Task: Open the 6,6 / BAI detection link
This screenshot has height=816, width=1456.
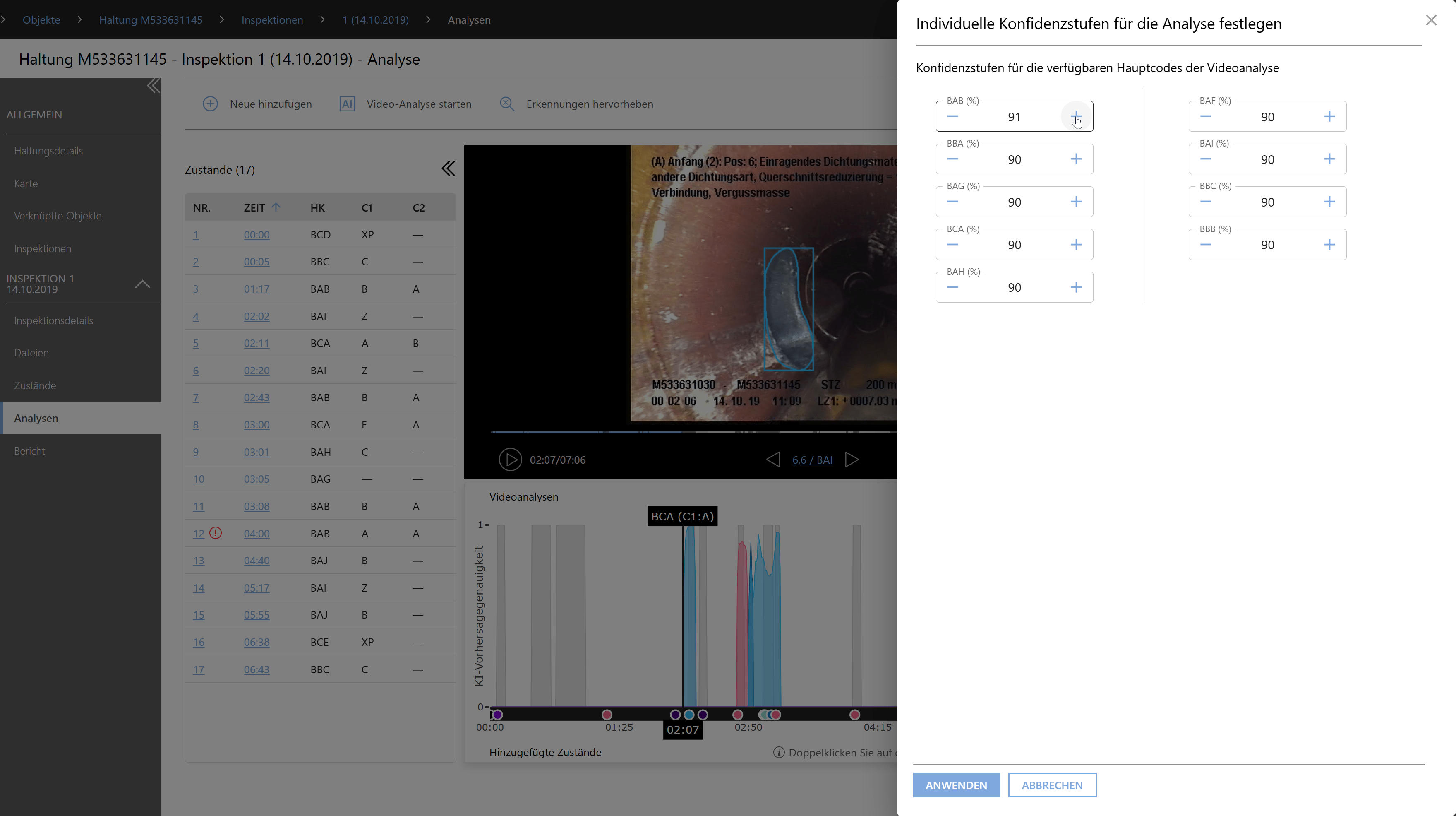Action: [x=812, y=460]
